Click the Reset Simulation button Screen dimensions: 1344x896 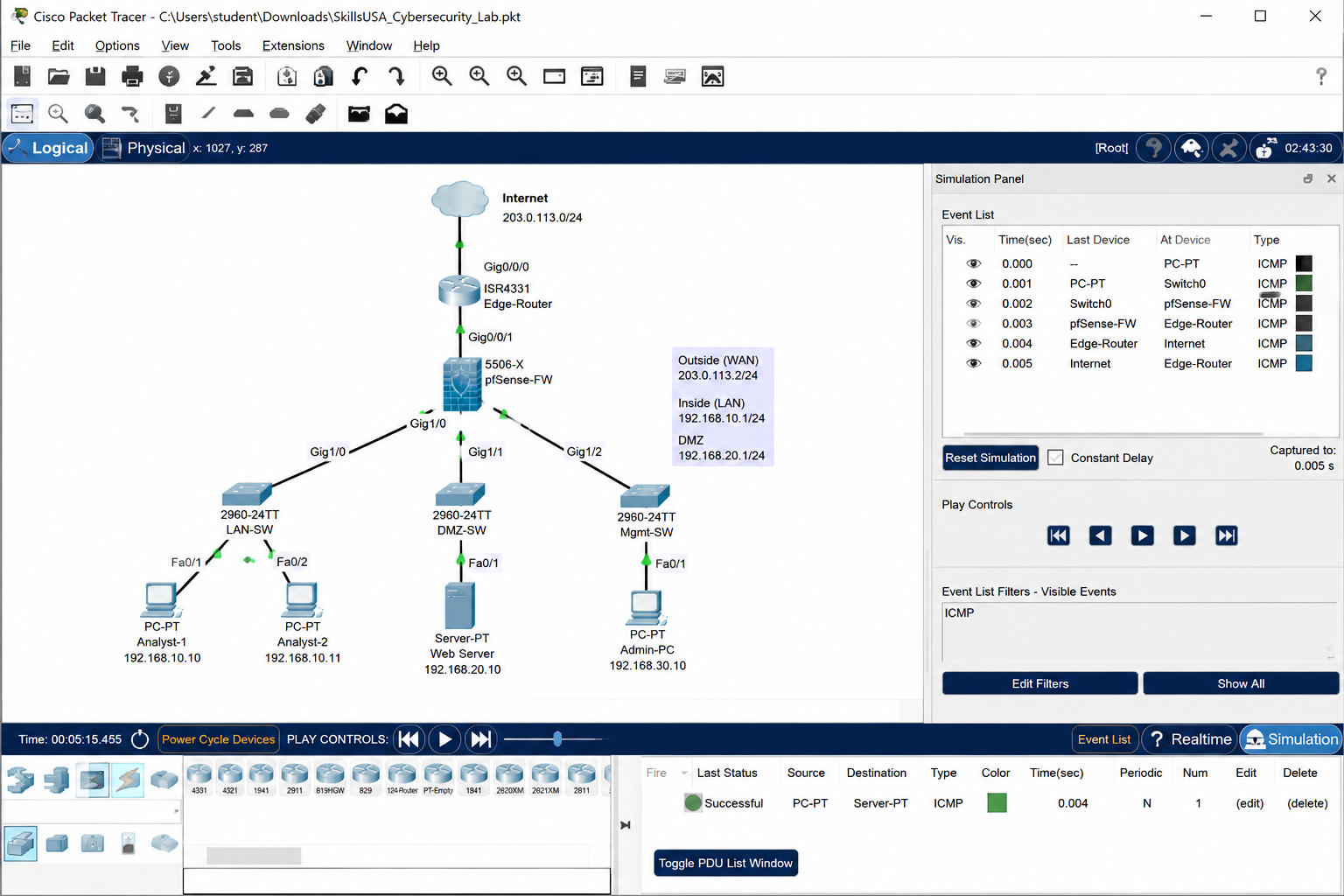pos(990,458)
